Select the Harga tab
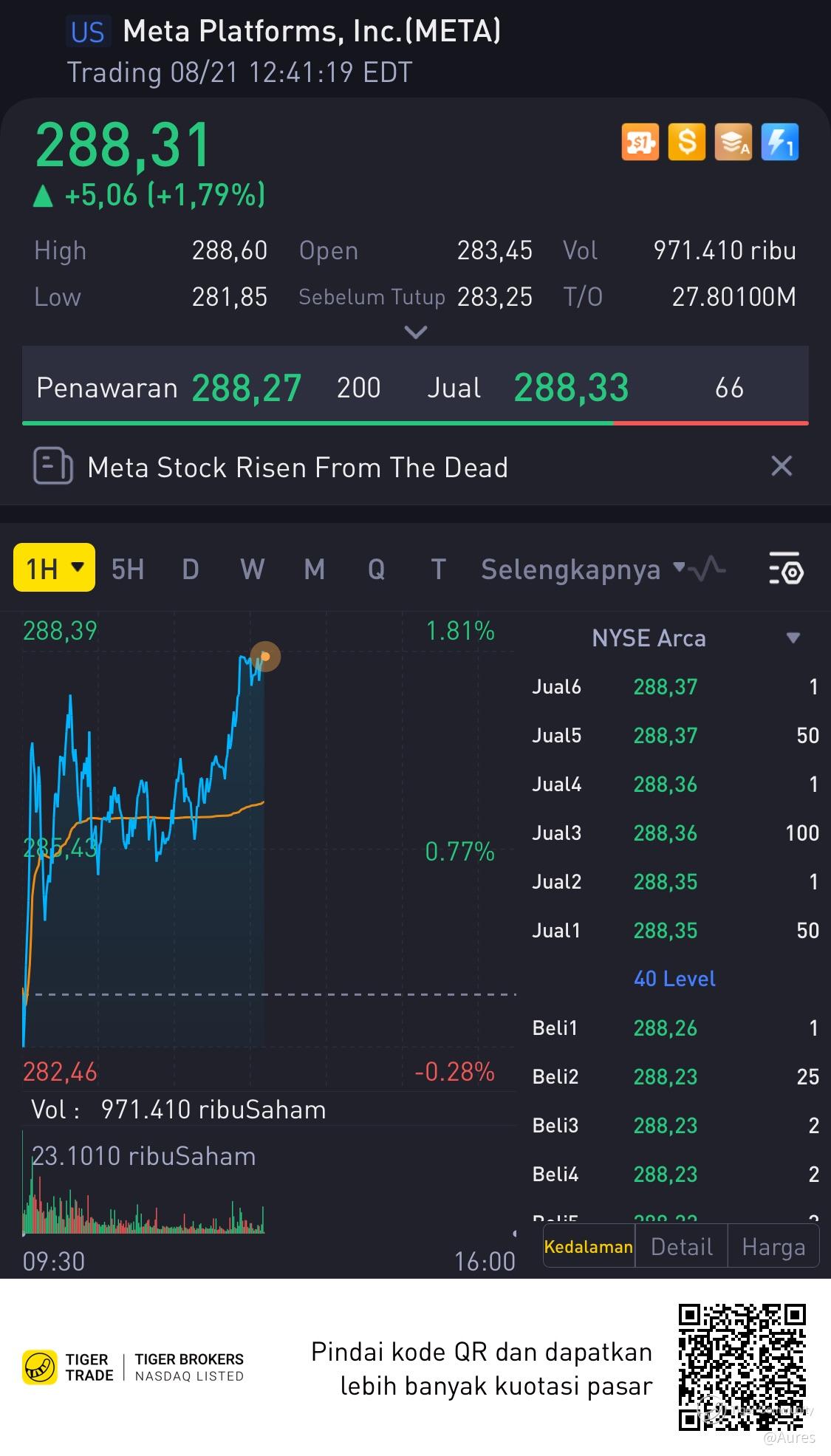This screenshot has width=831, height=1456. pyautogui.click(x=773, y=1247)
